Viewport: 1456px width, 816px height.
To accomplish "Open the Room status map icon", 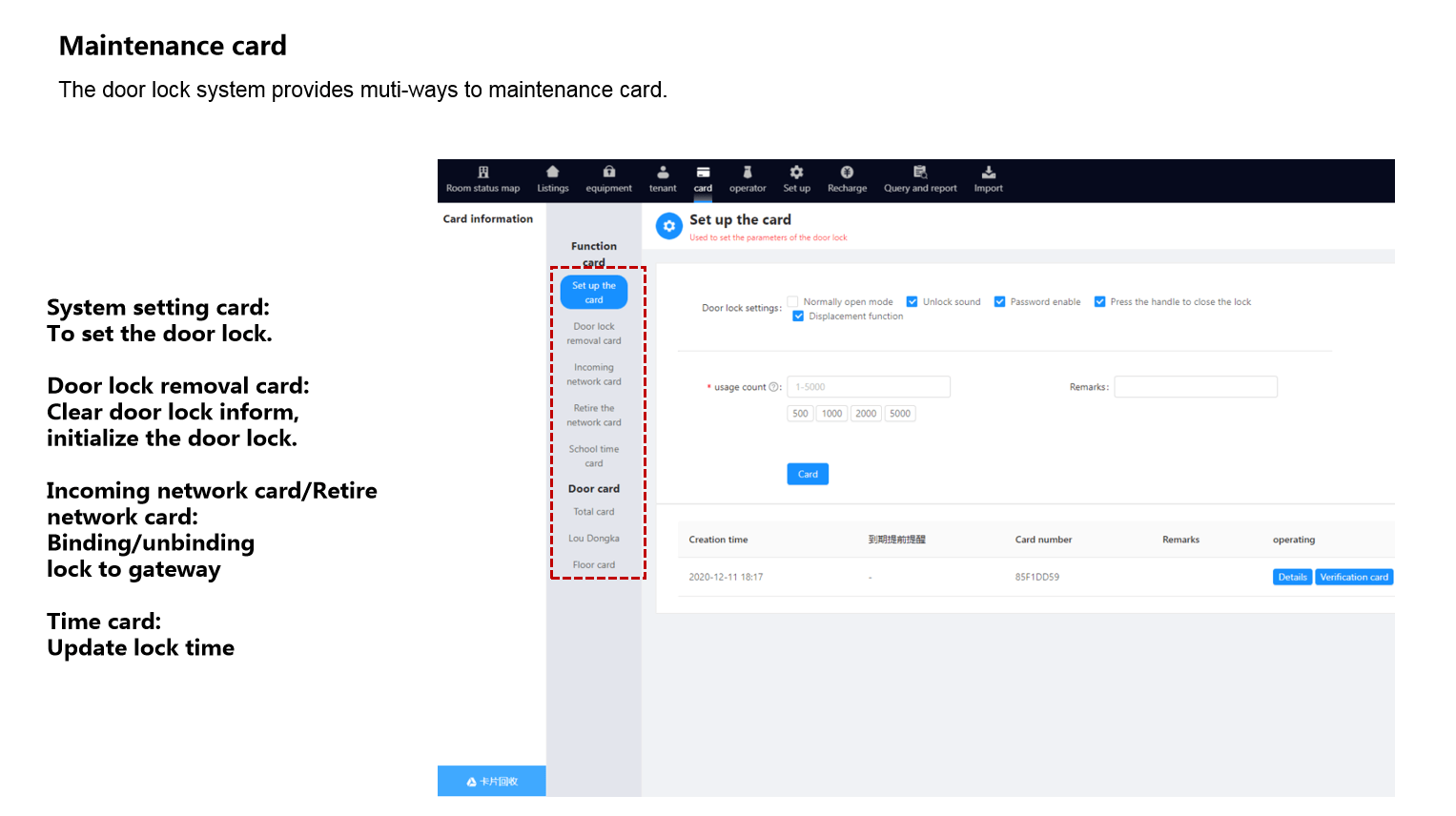I will 482,173.
